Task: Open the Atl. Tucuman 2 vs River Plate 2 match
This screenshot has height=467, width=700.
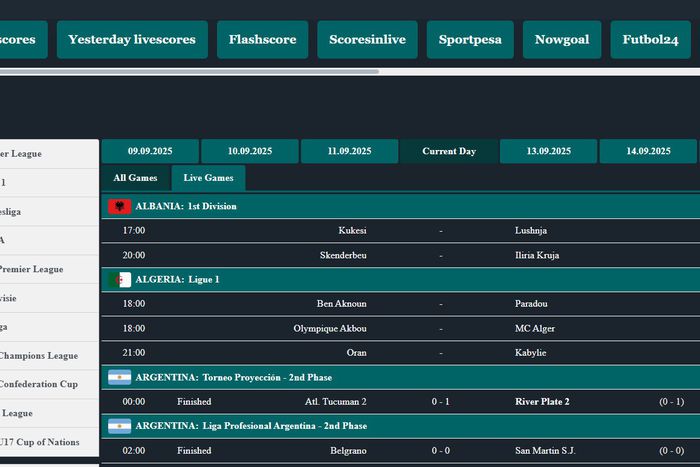Action: coord(400,402)
